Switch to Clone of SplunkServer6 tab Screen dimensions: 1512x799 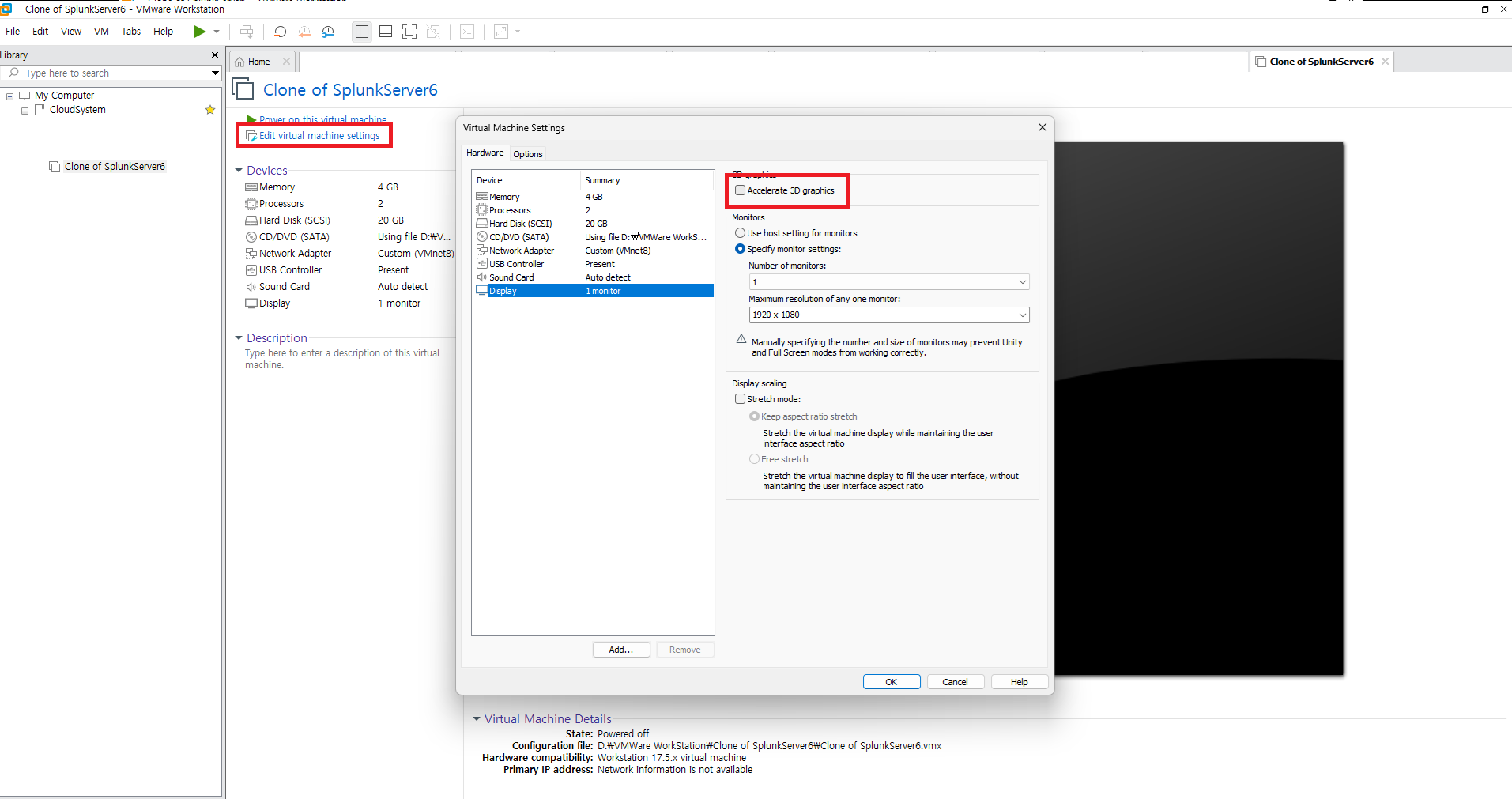click(1322, 62)
